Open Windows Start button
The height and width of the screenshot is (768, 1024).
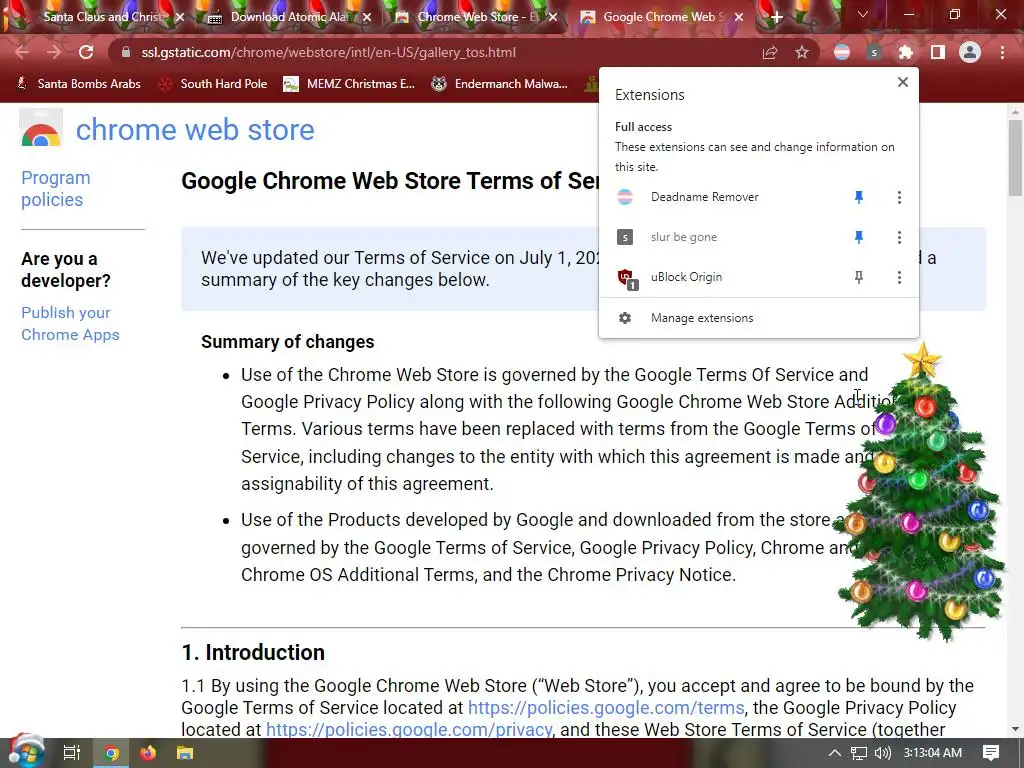coord(24,752)
